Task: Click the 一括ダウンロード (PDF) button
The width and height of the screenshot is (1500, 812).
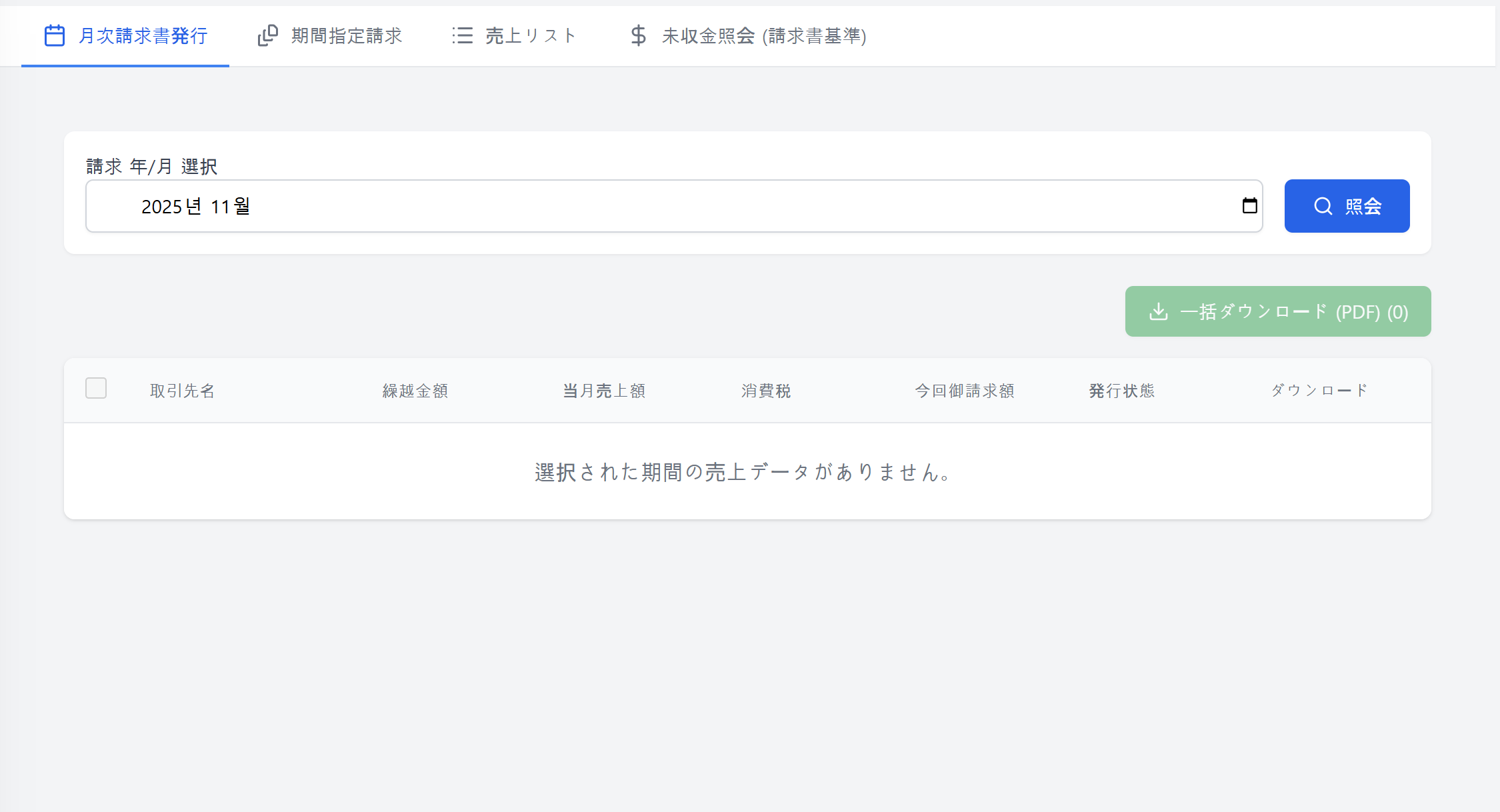Action: pyautogui.click(x=1277, y=311)
